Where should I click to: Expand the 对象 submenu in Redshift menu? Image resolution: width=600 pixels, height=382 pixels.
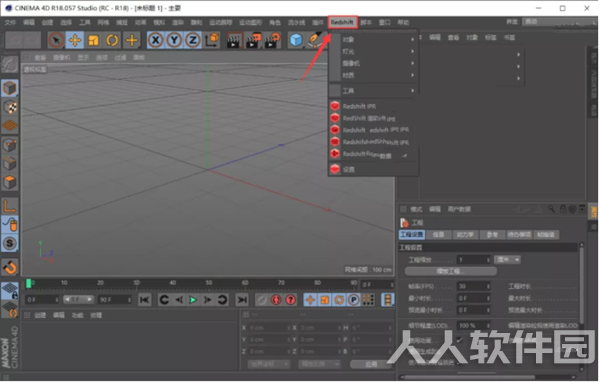tap(373, 39)
